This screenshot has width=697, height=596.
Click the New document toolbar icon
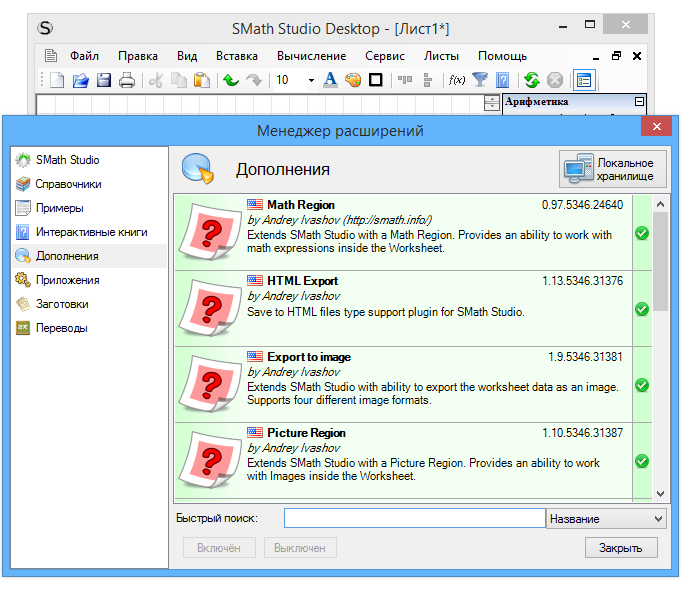(x=57, y=80)
